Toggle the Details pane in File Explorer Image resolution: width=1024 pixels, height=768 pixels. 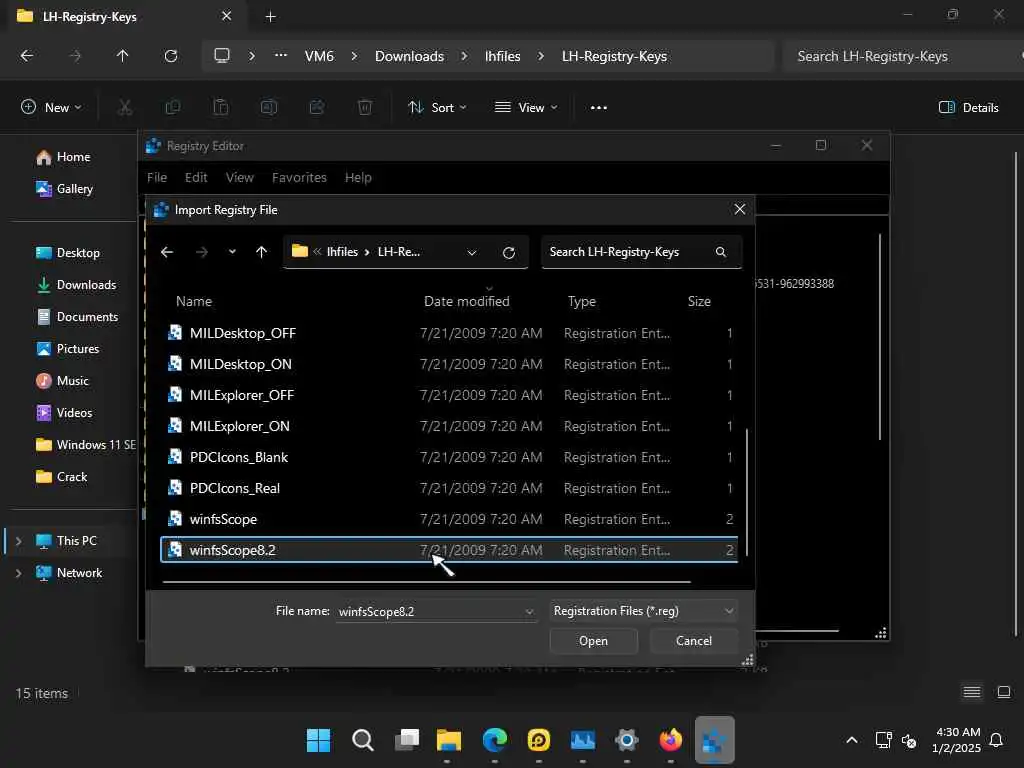point(968,108)
